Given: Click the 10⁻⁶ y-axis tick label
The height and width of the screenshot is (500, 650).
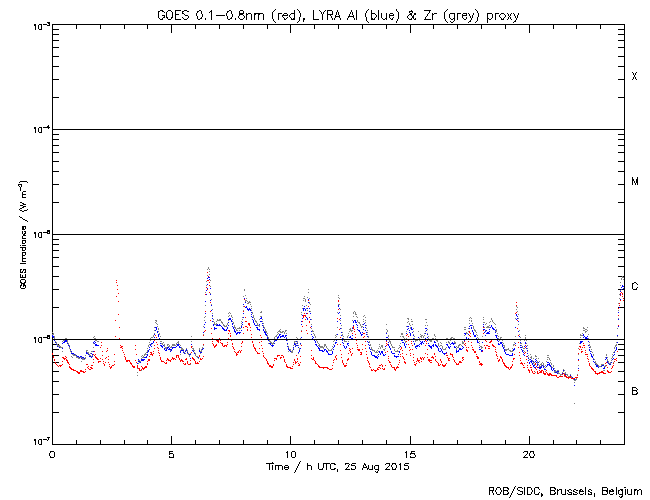Looking at the screenshot, I should [x=38, y=339].
